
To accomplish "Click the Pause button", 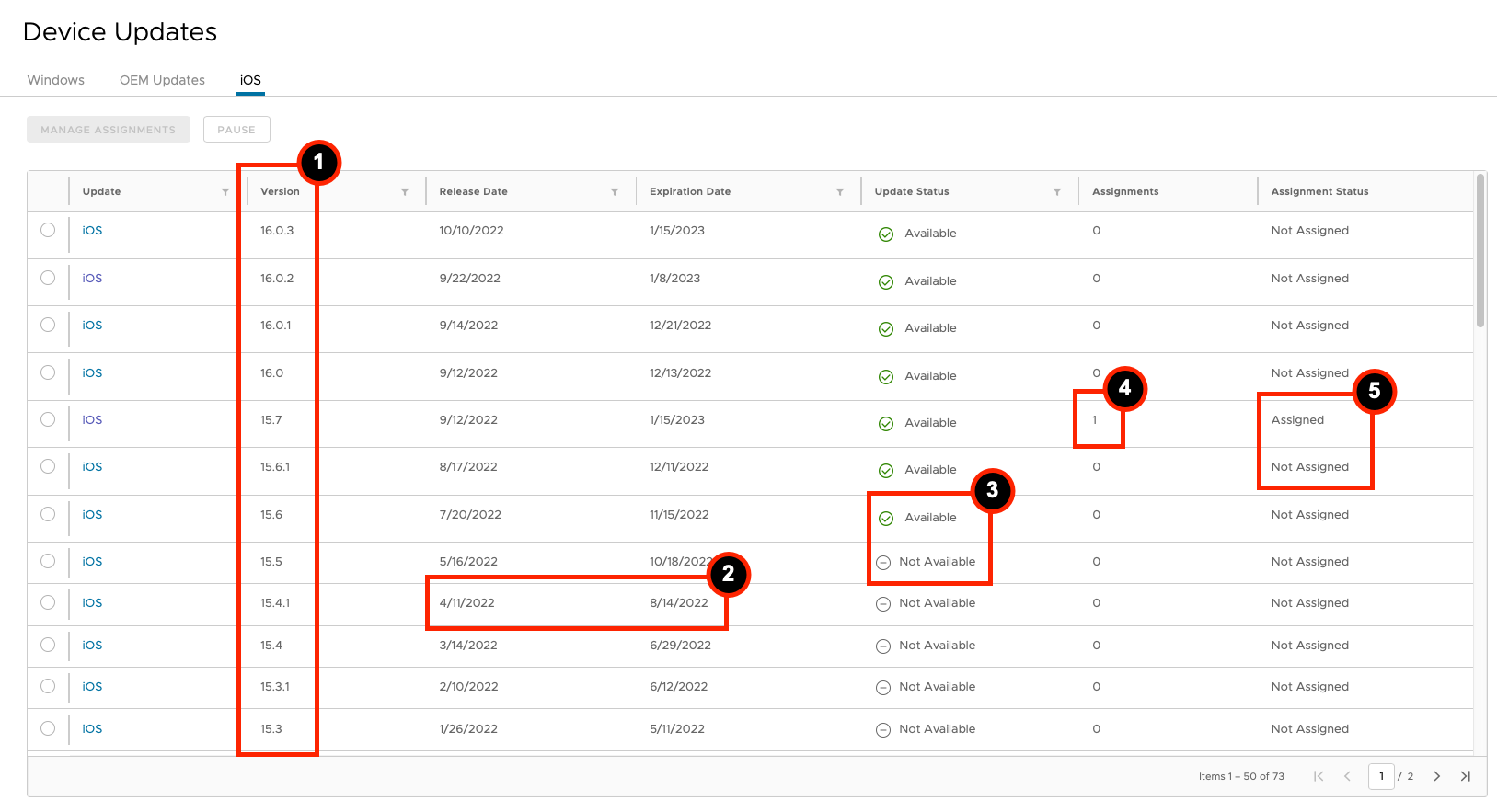I will (236, 130).
